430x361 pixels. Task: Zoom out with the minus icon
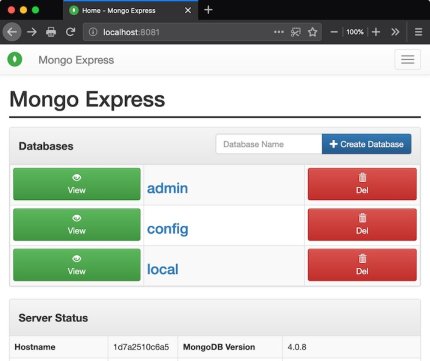click(x=334, y=32)
